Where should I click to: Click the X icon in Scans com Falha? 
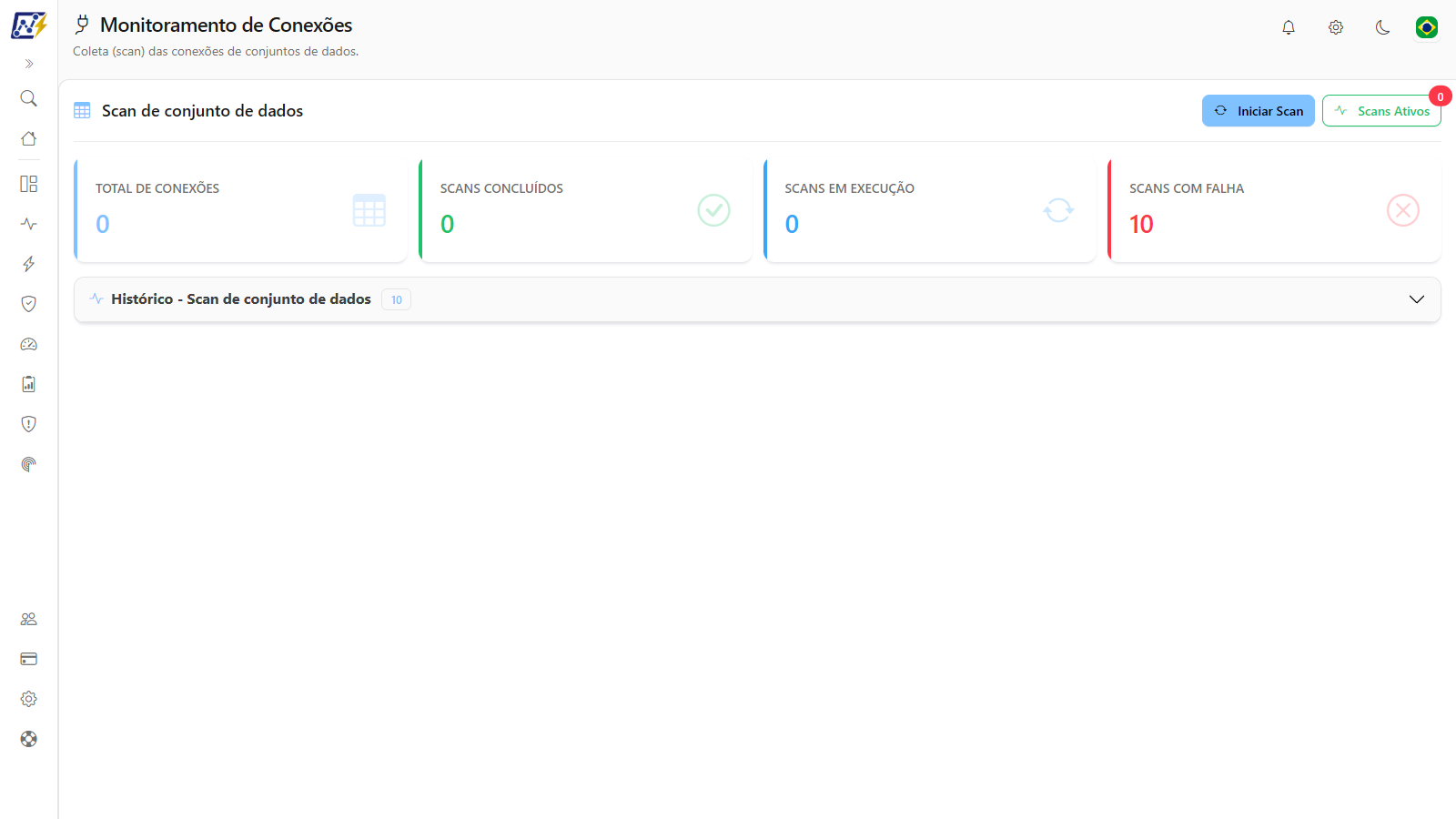tap(1403, 210)
